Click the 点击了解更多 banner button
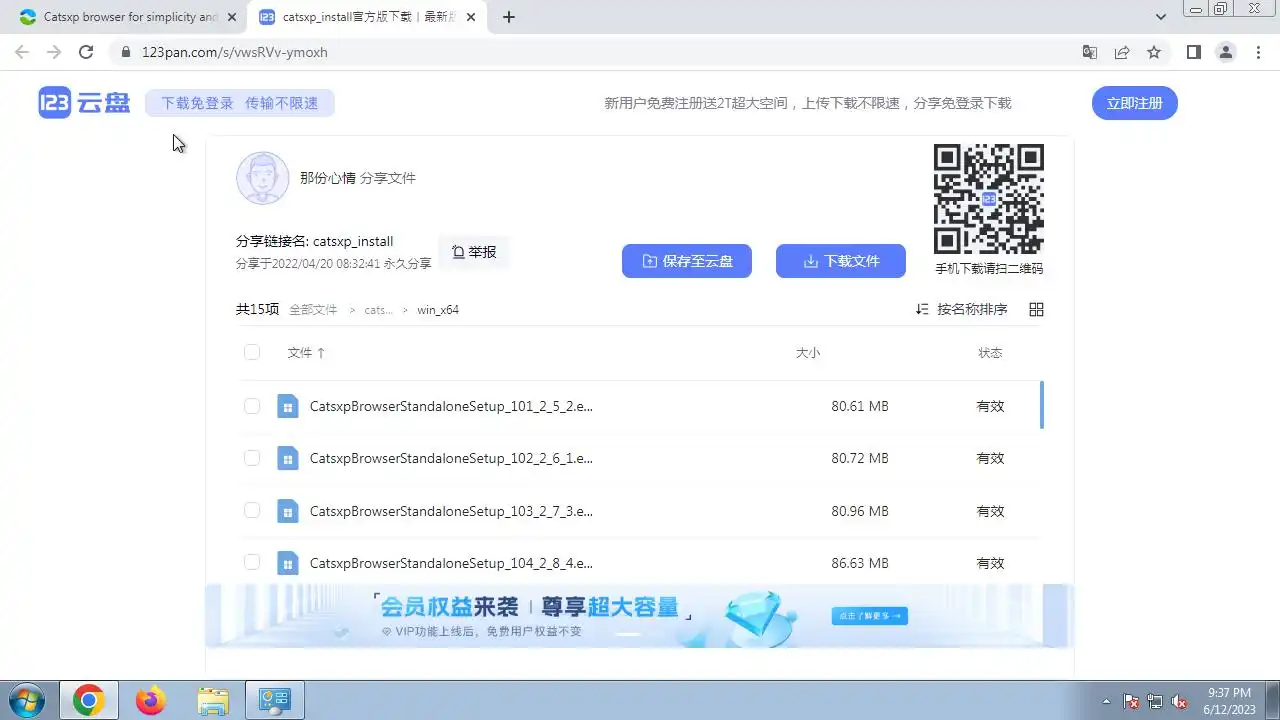Image resolution: width=1280 pixels, height=720 pixels. point(869,616)
